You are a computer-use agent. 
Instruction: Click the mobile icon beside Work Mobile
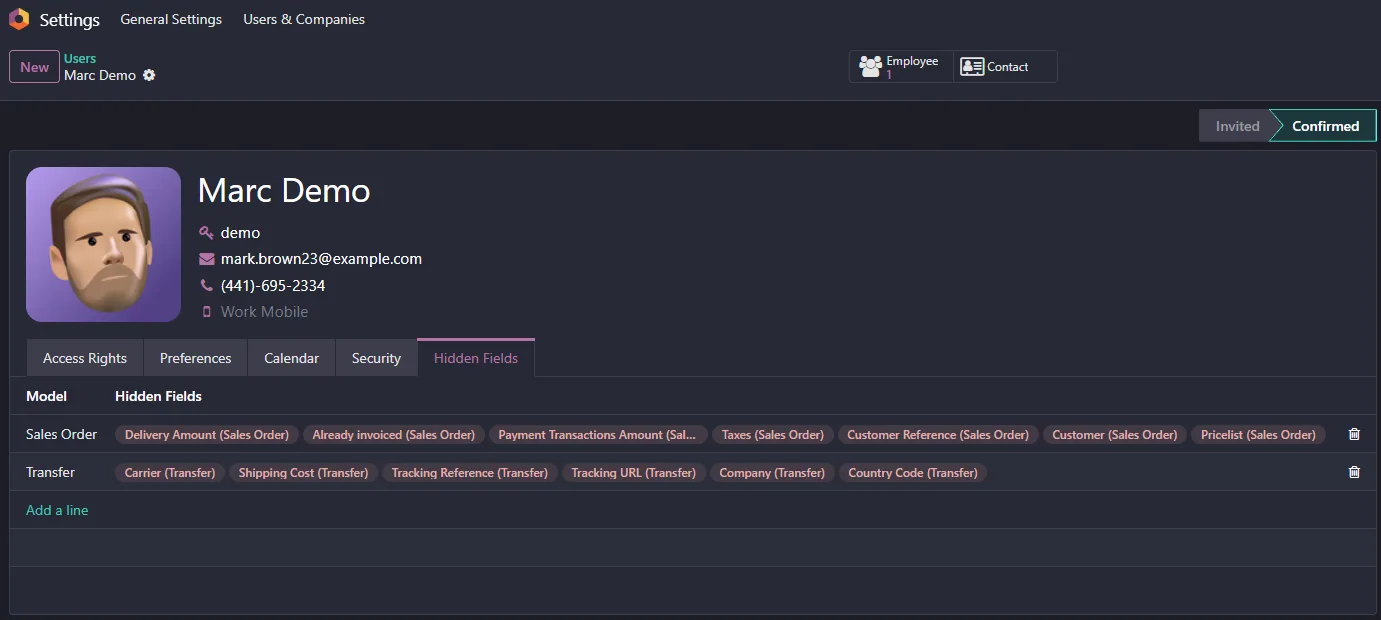(x=207, y=312)
